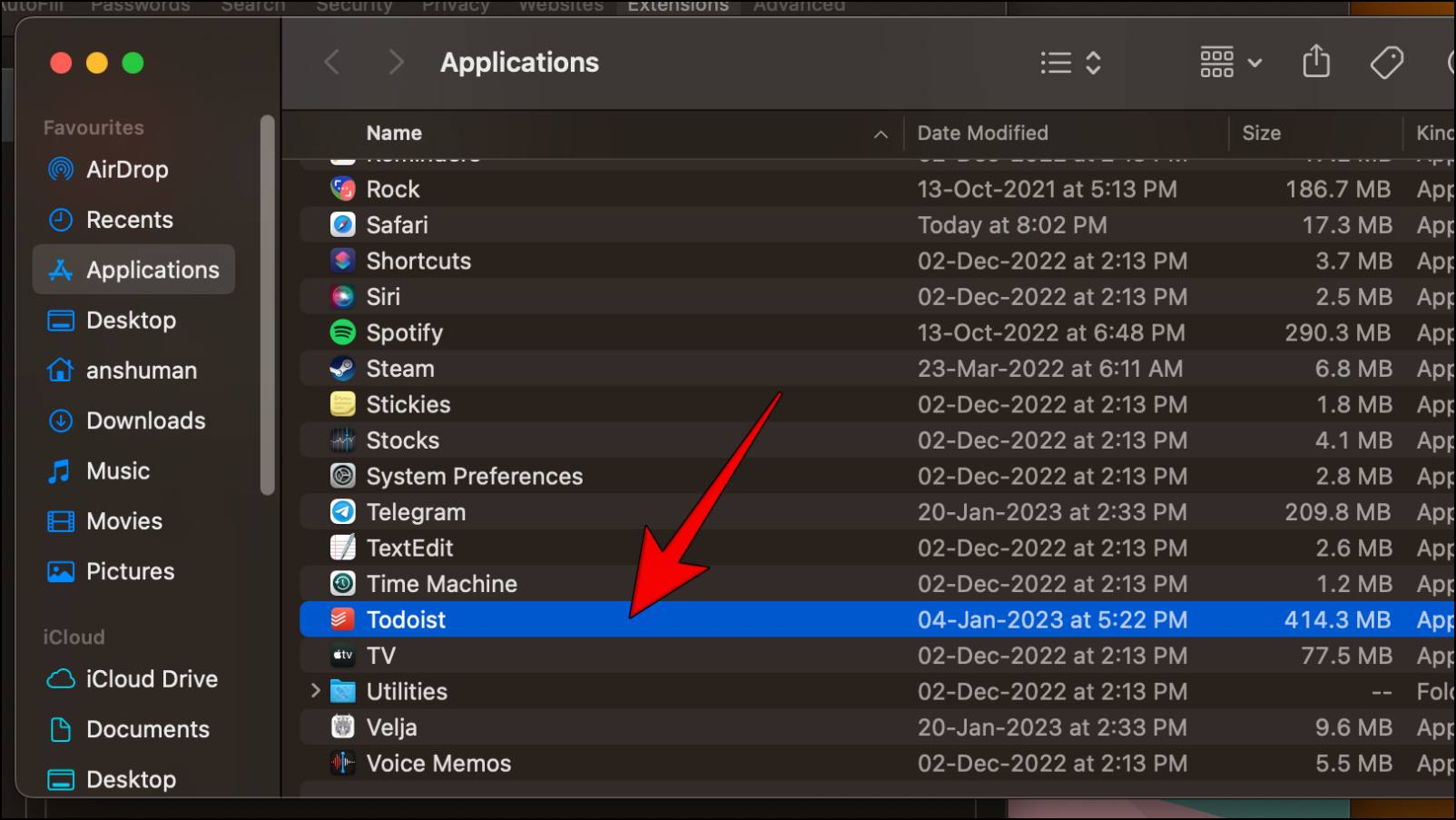Click the "System Preferences" file name
This screenshot has width=1456, height=820.
(x=475, y=476)
